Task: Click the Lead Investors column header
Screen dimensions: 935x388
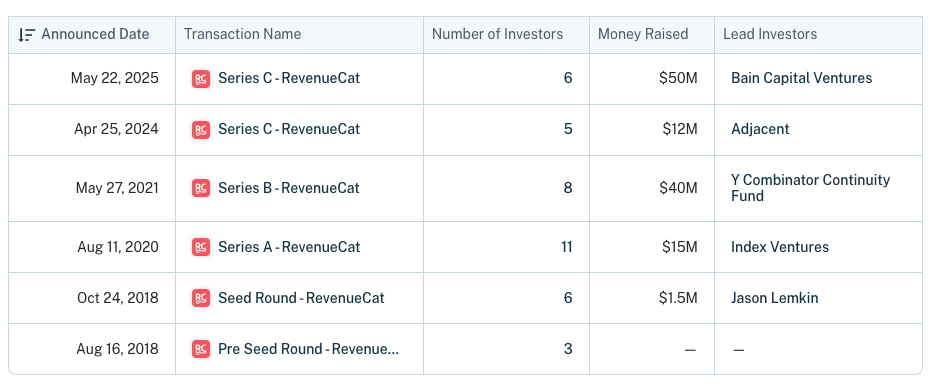Action: point(770,34)
